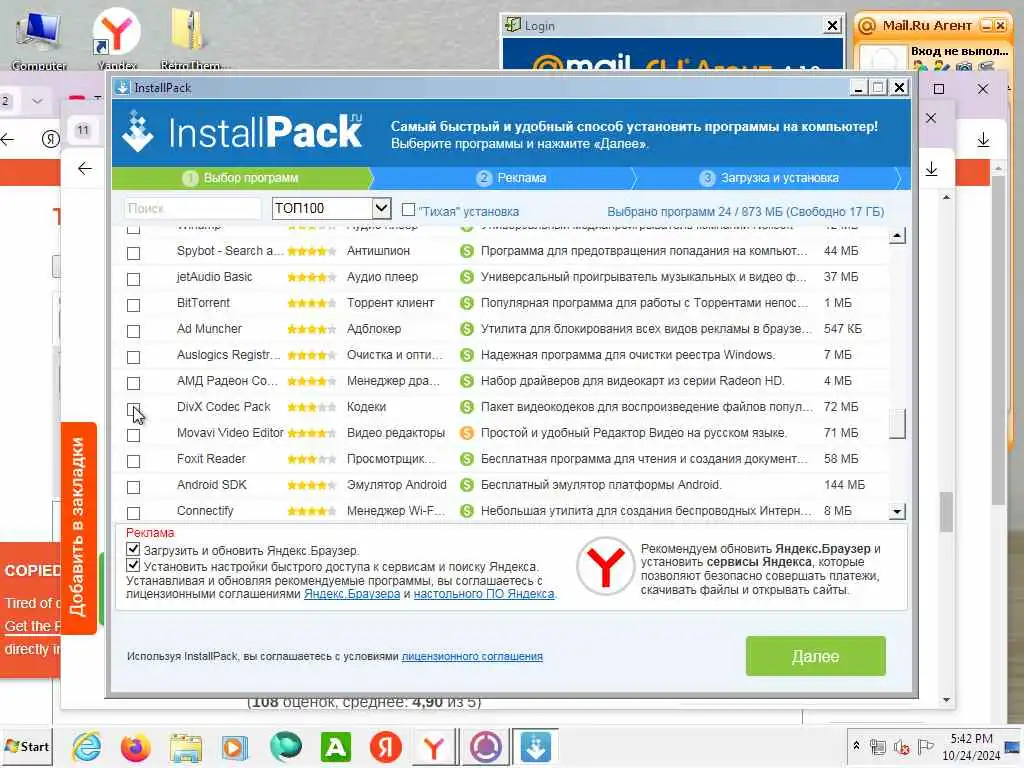Click the Spybot green license icon
The image size is (1024, 768).
click(x=466, y=251)
